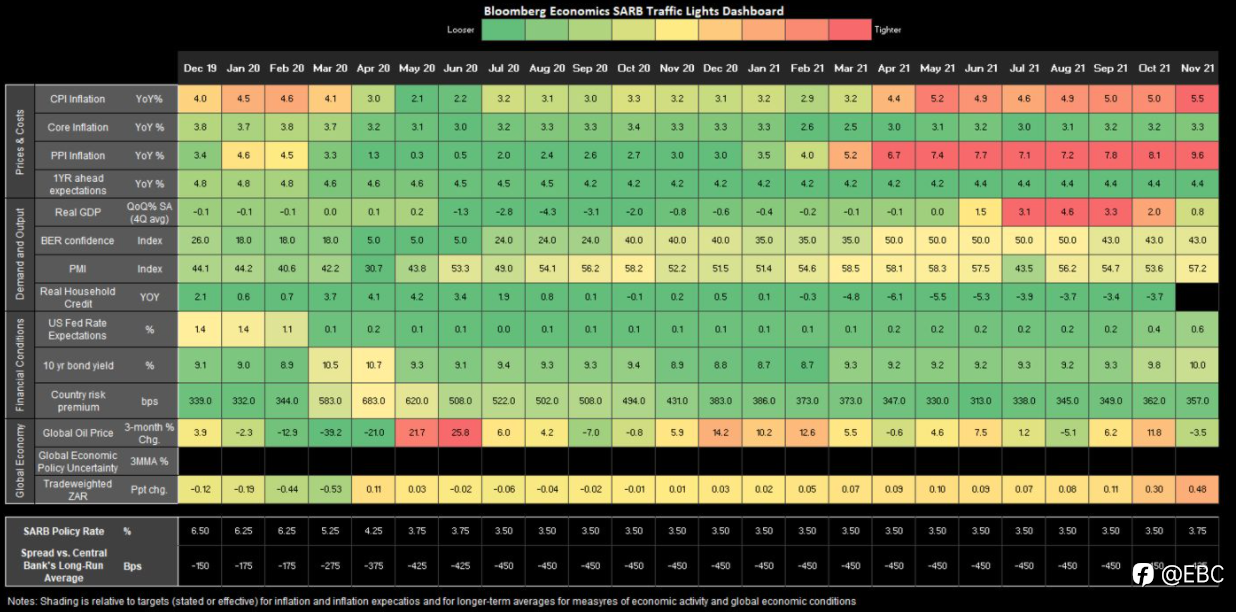The height and width of the screenshot is (612, 1238).
Task: Click the PMI row label
Action: (79, 268)
